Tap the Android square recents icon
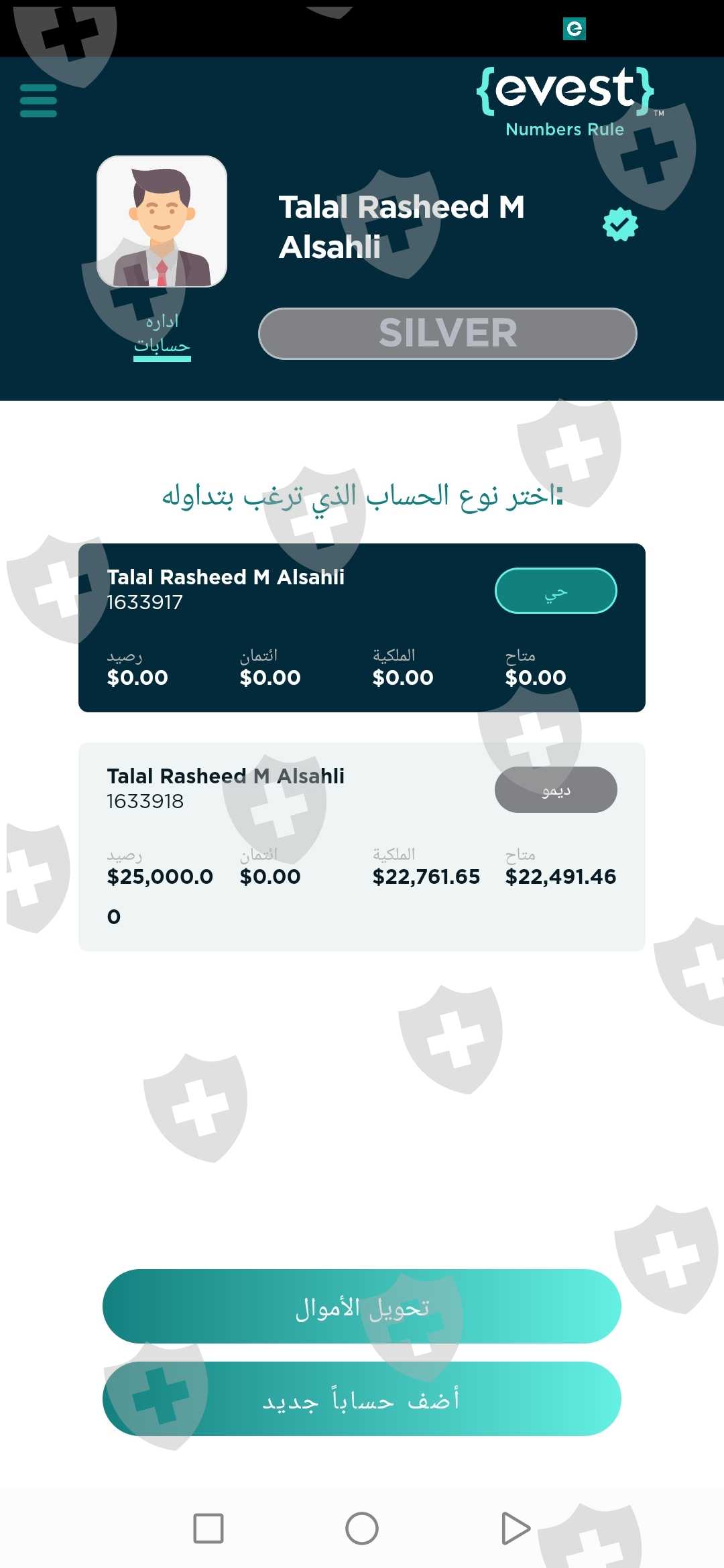Viewport: 724px width, 1568px height. click(208, 1528)
